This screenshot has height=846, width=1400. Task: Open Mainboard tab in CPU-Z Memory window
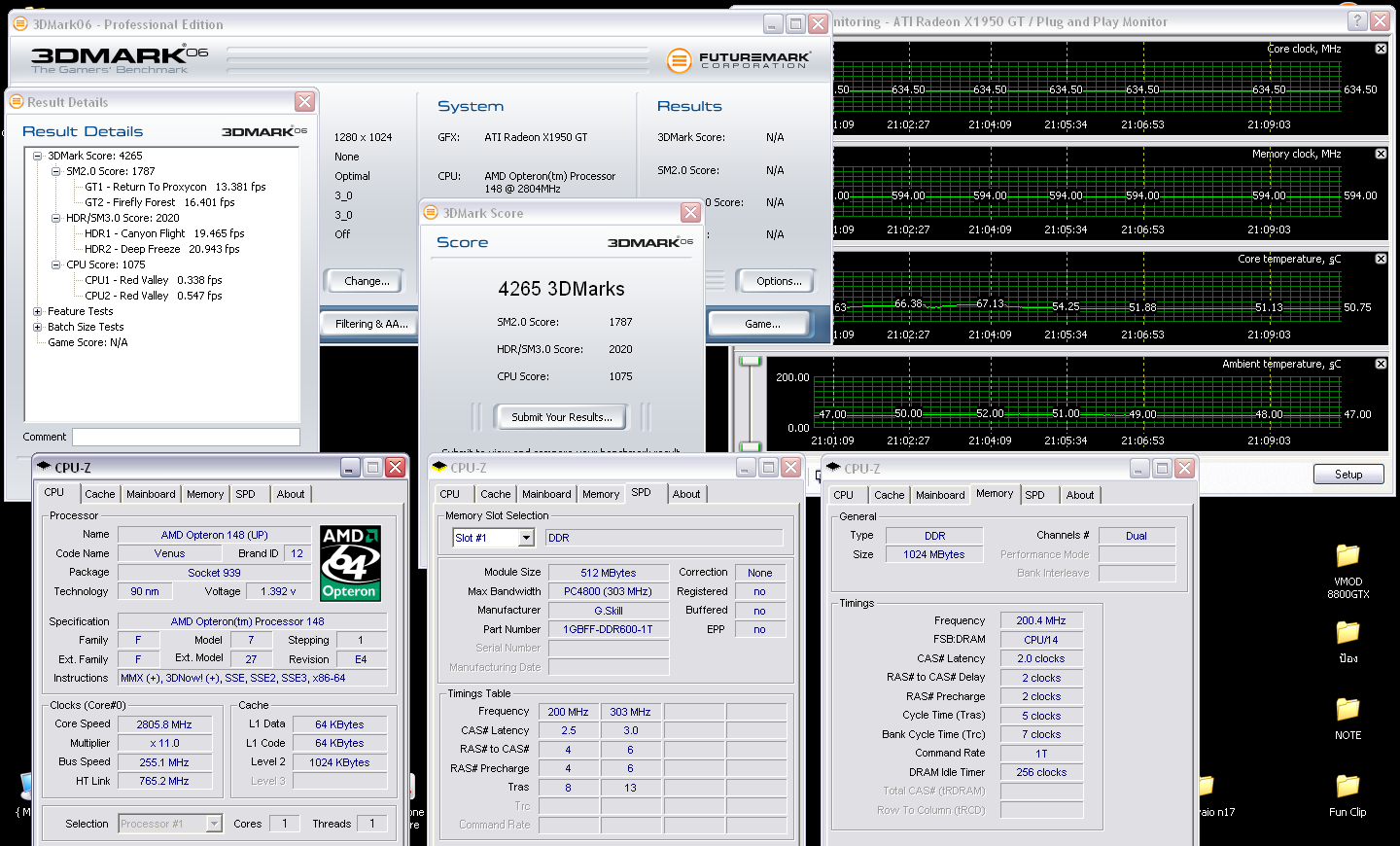[x=940, y=495]
